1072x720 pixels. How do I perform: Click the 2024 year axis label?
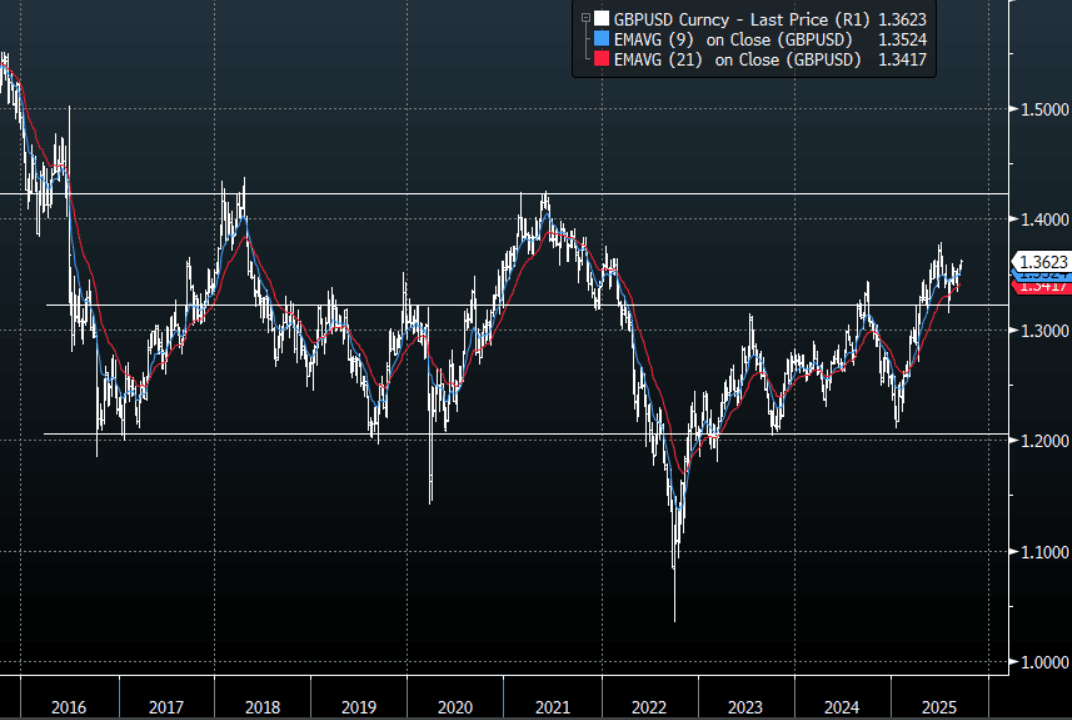[842, 707]
